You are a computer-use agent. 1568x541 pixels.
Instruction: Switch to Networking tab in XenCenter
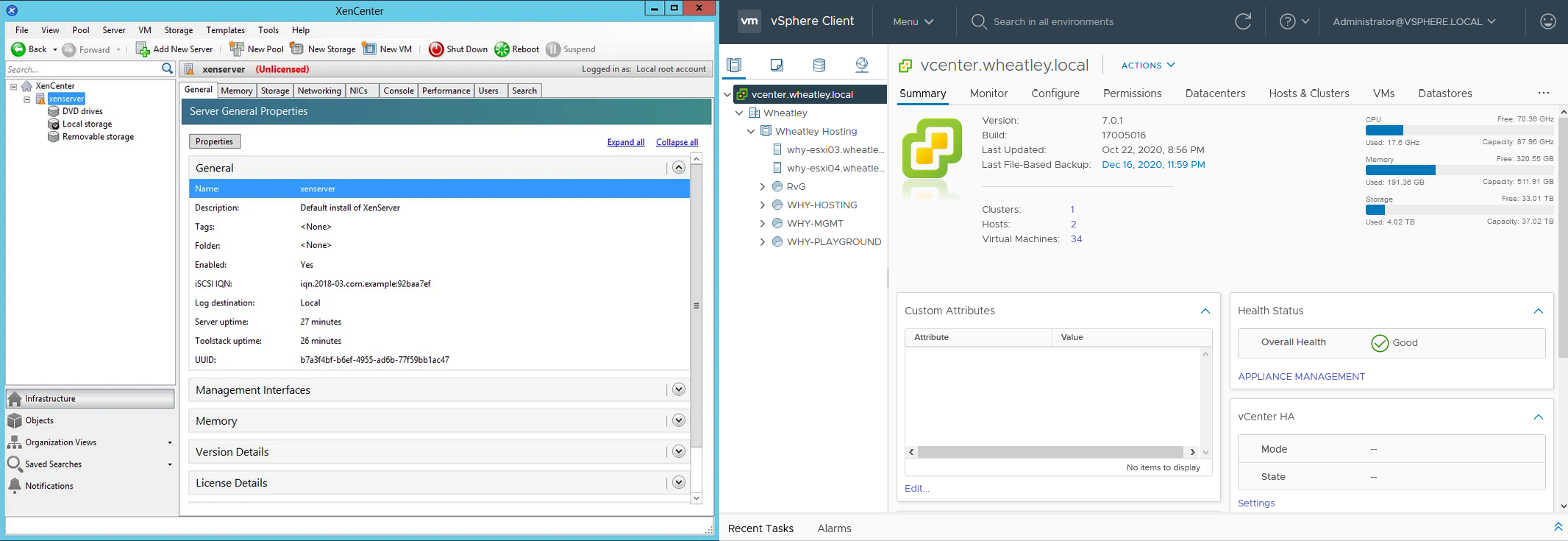[319, 91]
